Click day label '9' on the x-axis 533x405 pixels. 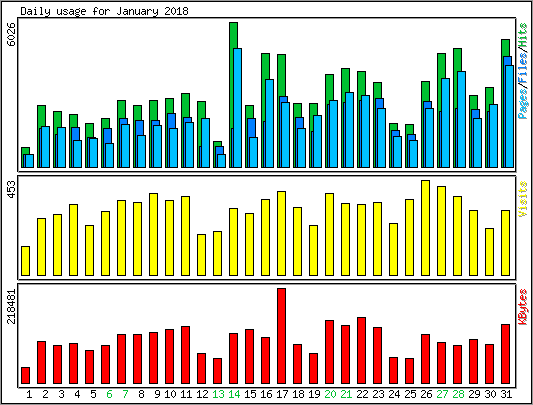point(157,394)
